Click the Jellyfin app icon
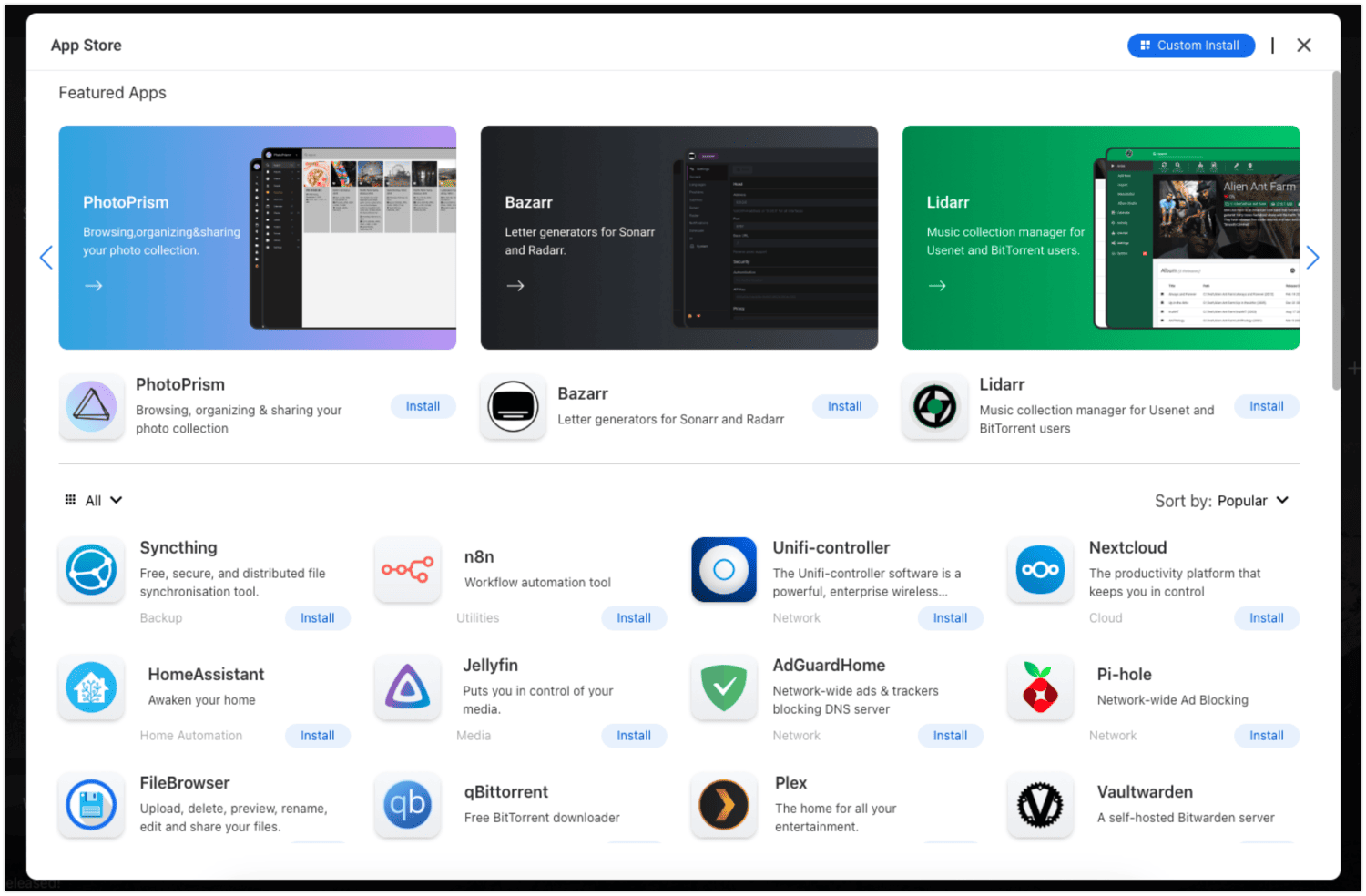Screen dimensions: 1366x896 click(x=407, y=687)
